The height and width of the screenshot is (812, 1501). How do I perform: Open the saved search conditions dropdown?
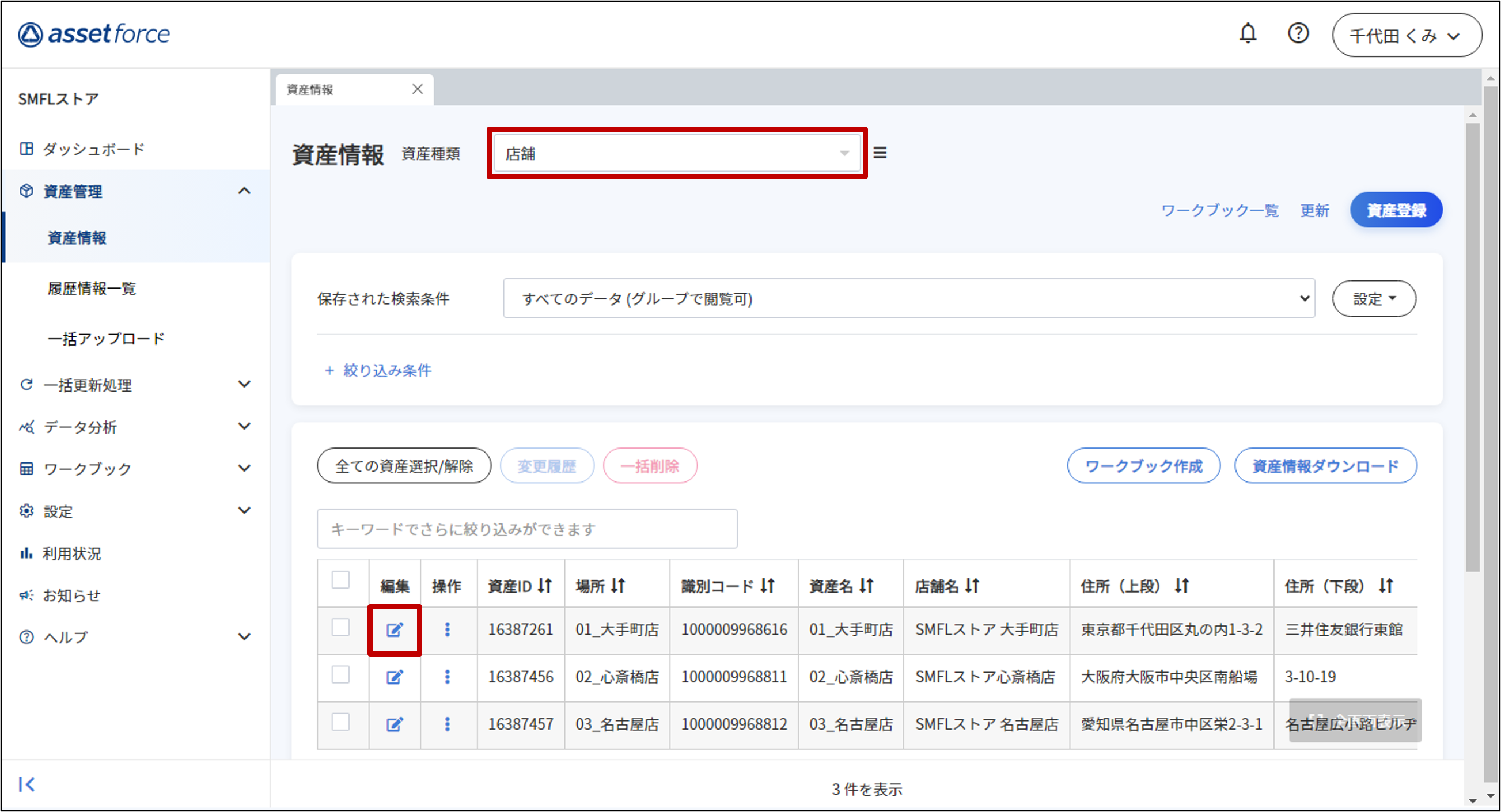(x=908, y=298)
